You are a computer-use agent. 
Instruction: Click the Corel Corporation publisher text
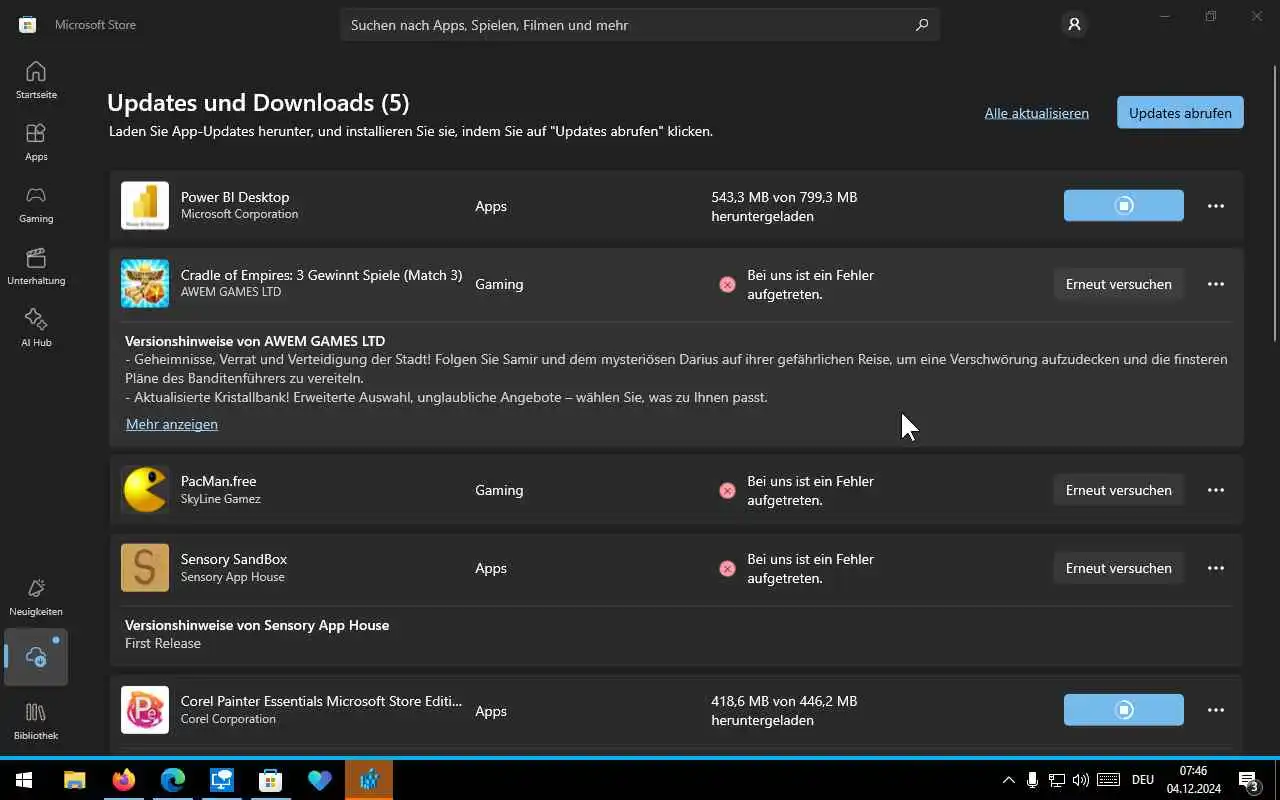(228, 719)
